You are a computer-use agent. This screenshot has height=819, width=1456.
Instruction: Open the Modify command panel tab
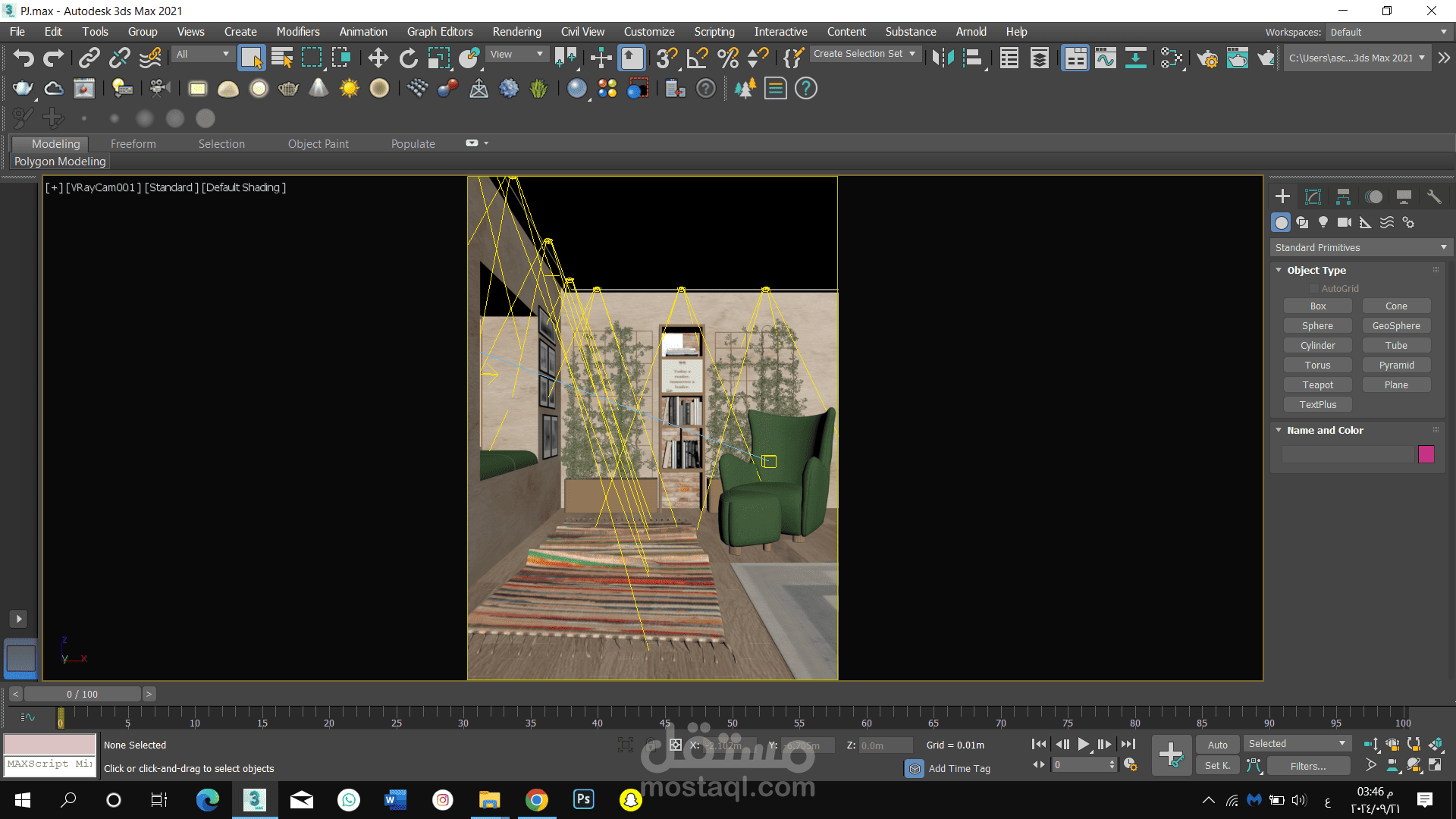click(1313, 196)
